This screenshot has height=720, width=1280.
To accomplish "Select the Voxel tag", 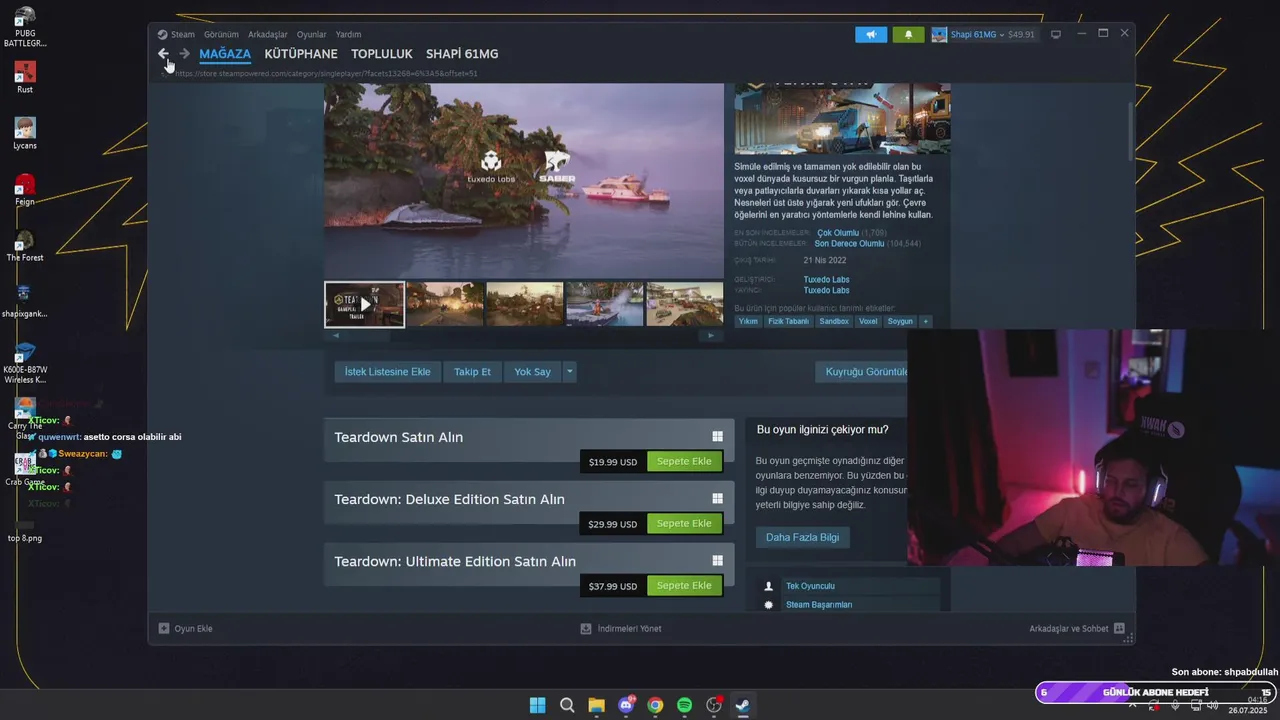I will point(868,321).
